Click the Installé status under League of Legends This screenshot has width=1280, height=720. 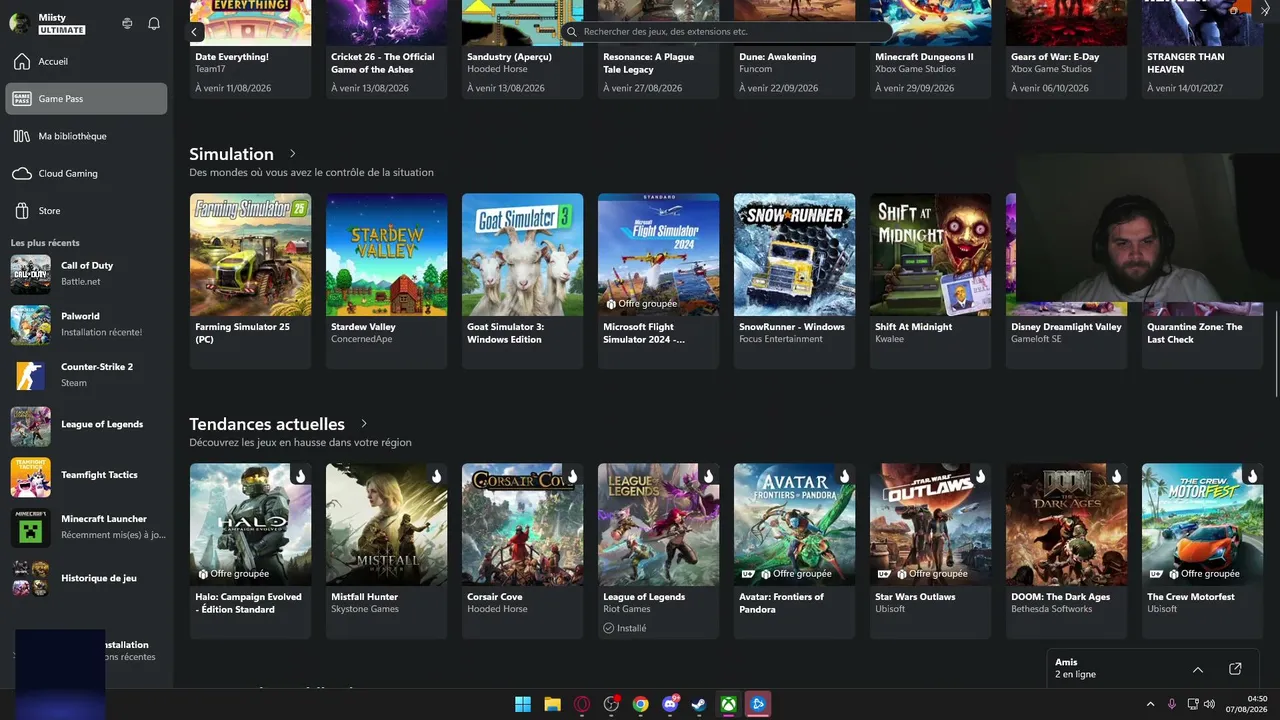tap(625, 628)
